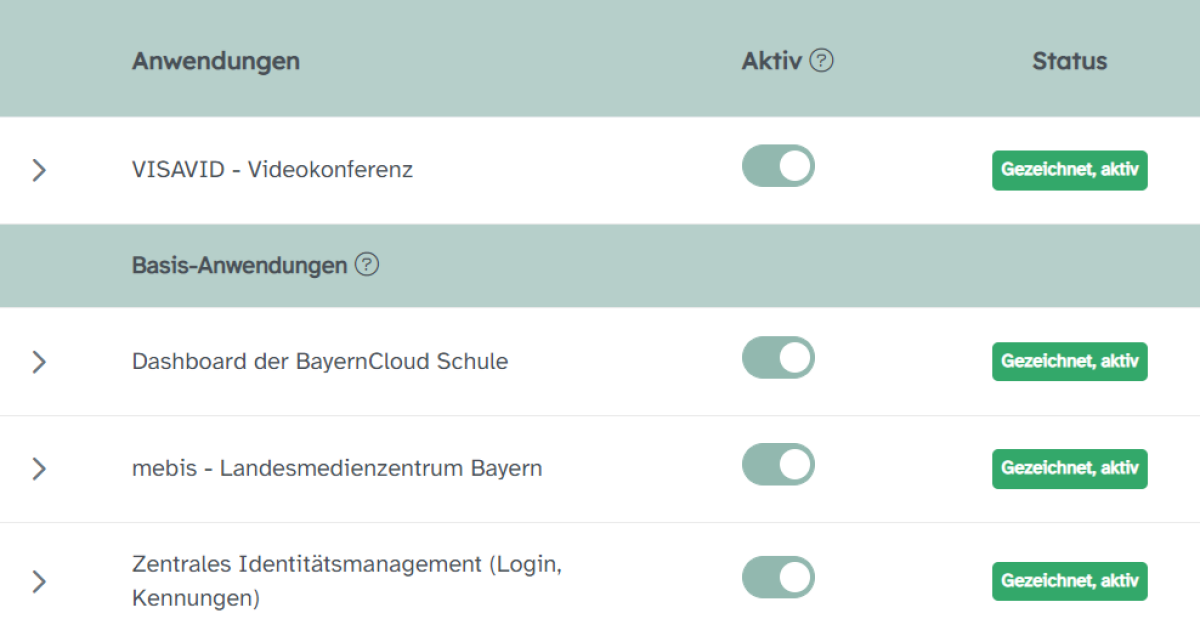Click the mebis row Gezeichnet, aktiv badge
The height and width of the screenshot is (636, 1200).
(1069, 468)
